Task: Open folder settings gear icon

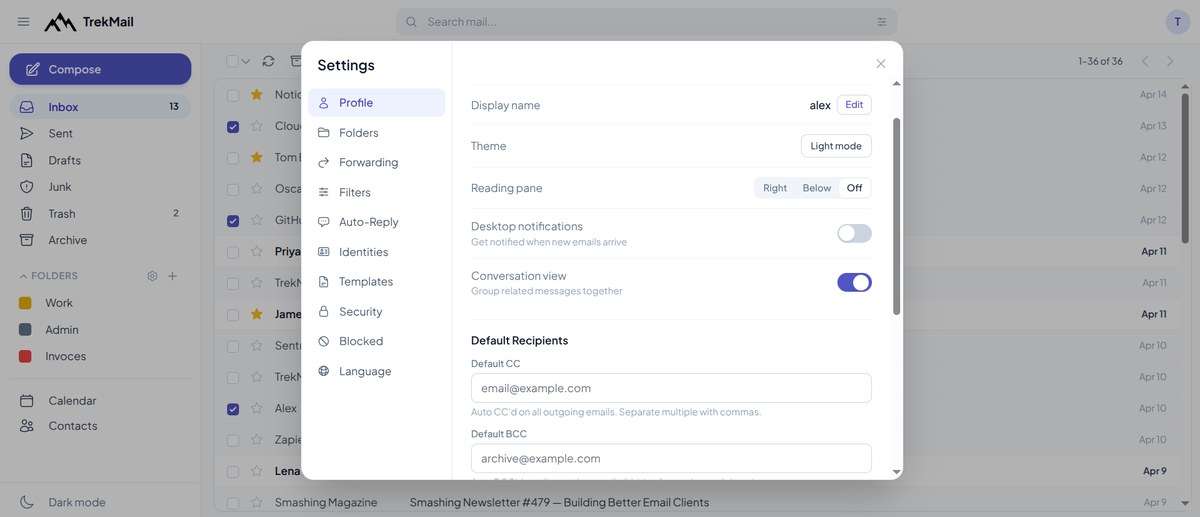Action: coord(152,276)
